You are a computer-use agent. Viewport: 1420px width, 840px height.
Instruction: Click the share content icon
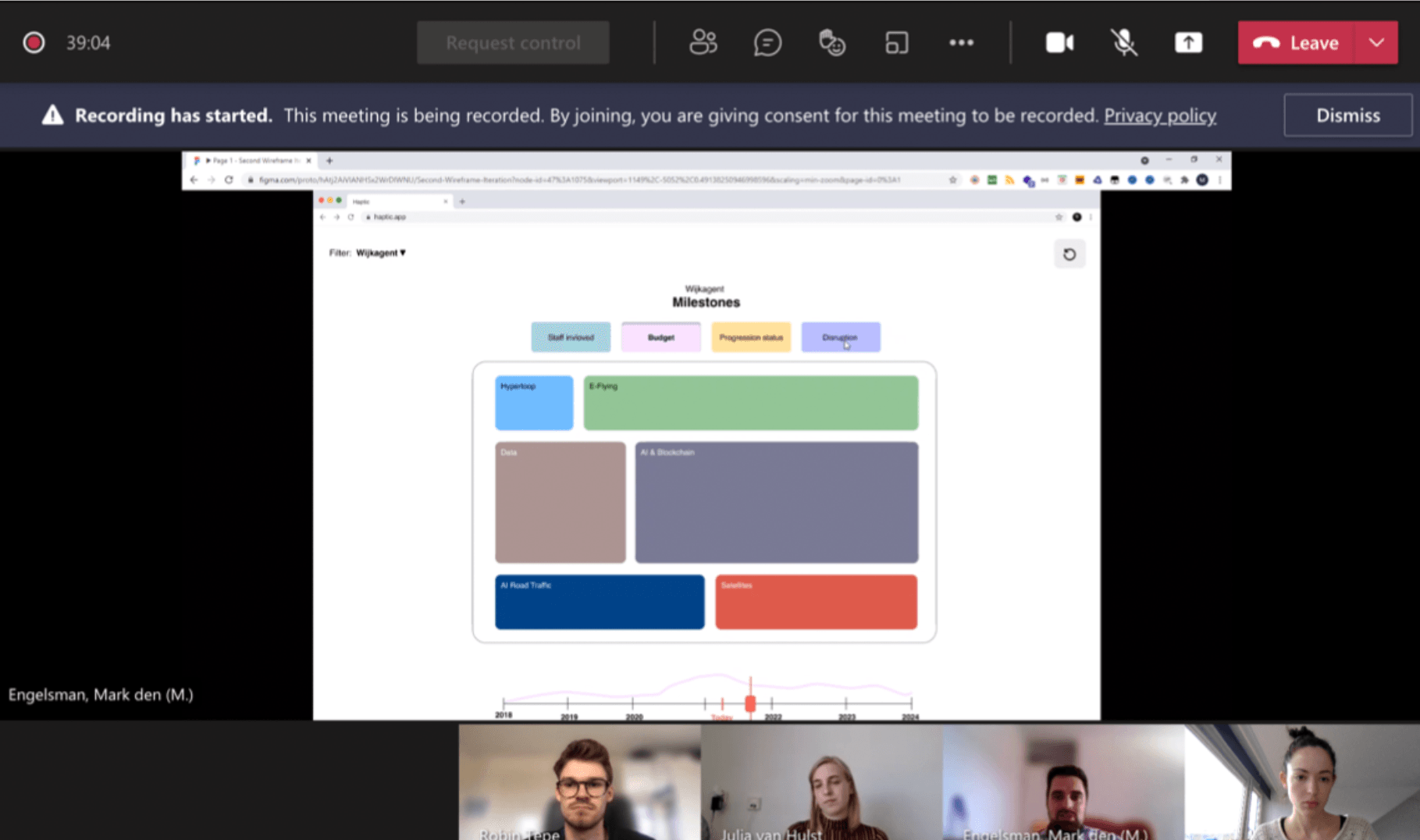[x=1188, y=43]
